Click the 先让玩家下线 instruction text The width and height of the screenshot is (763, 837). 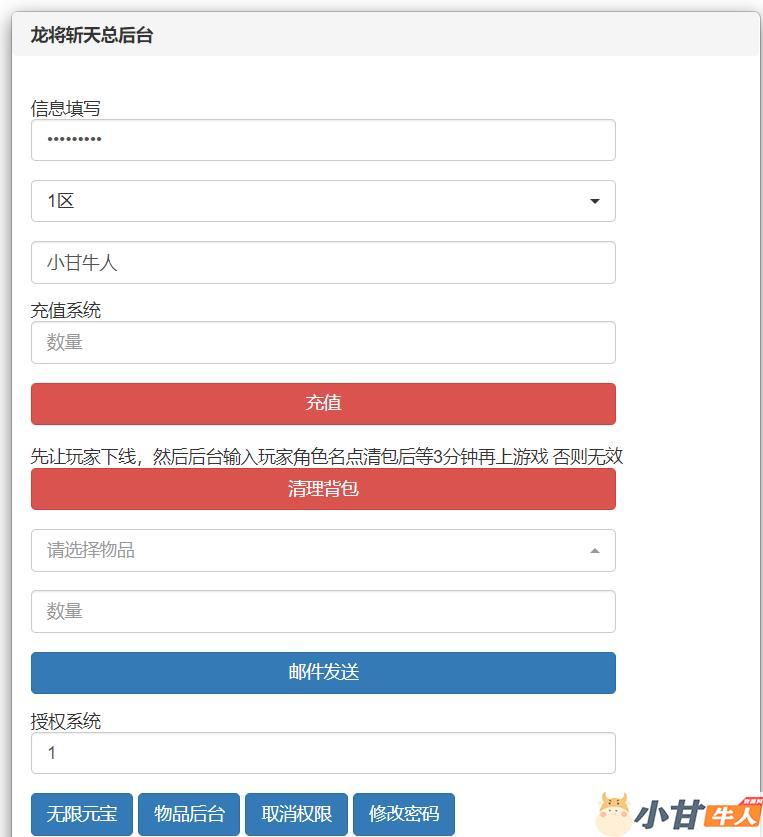(x=327, y=457)
